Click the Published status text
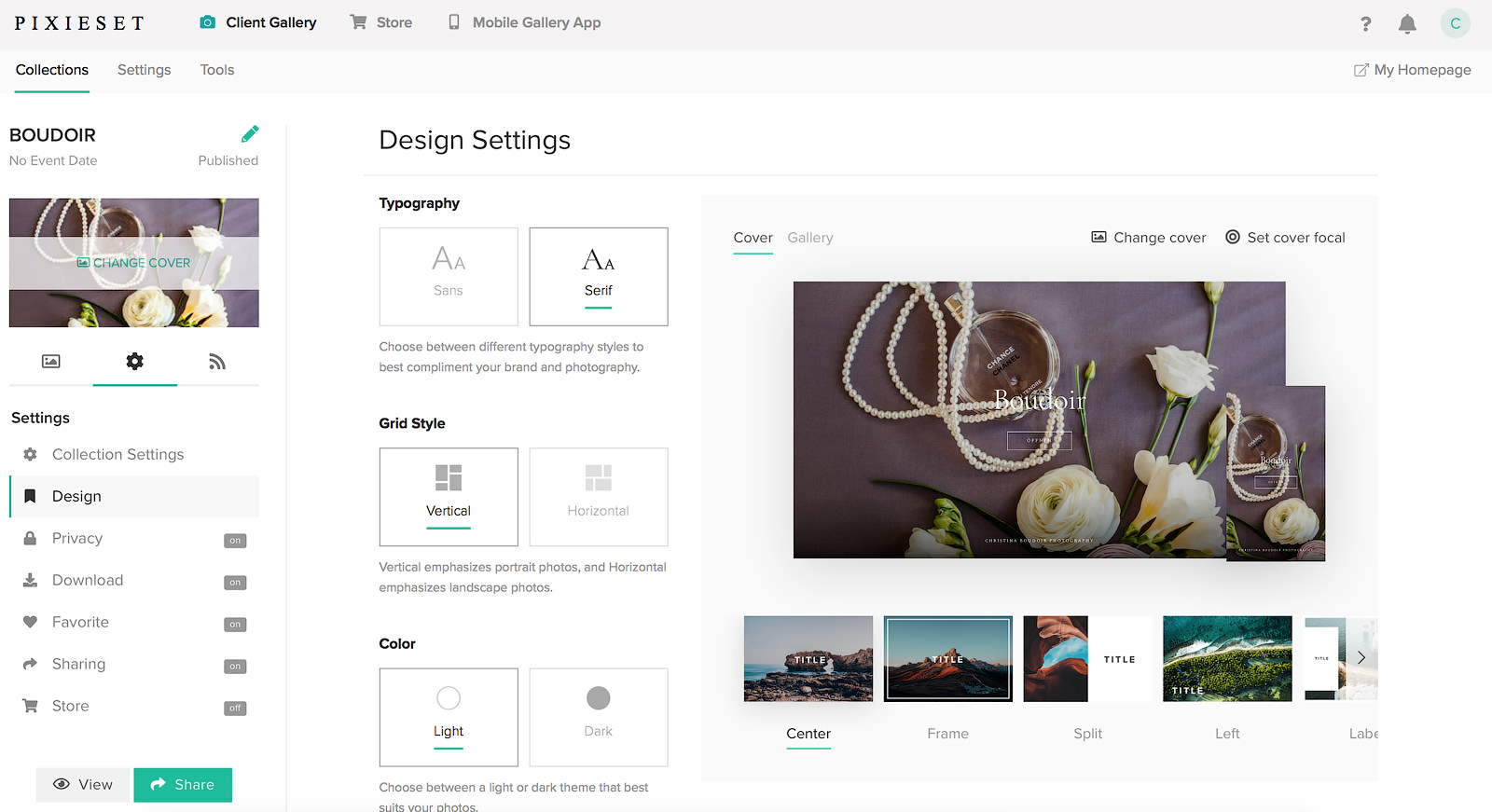 click(x=228, y=160)
